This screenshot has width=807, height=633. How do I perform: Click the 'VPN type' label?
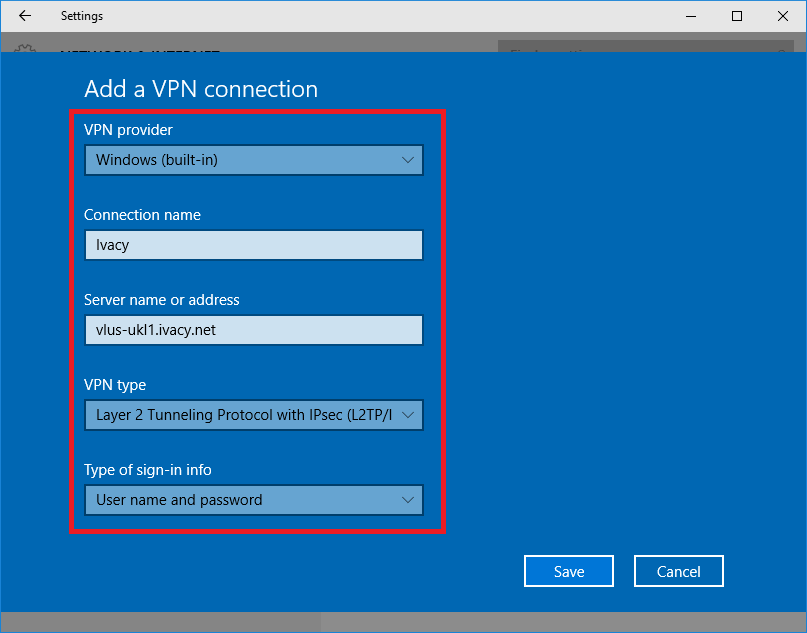[115, 385]
